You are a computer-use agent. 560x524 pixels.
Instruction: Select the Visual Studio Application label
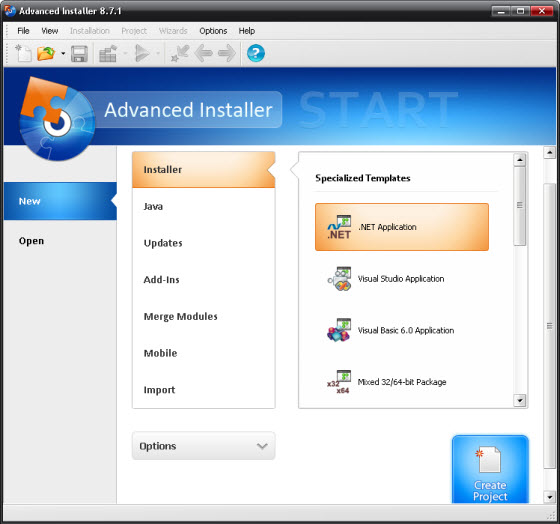pos(401,279)
